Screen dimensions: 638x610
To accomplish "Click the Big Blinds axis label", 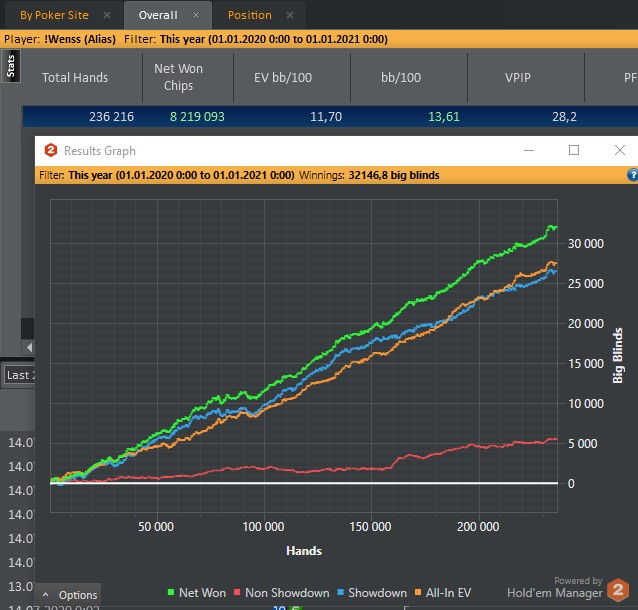I will tap(618, 355).
